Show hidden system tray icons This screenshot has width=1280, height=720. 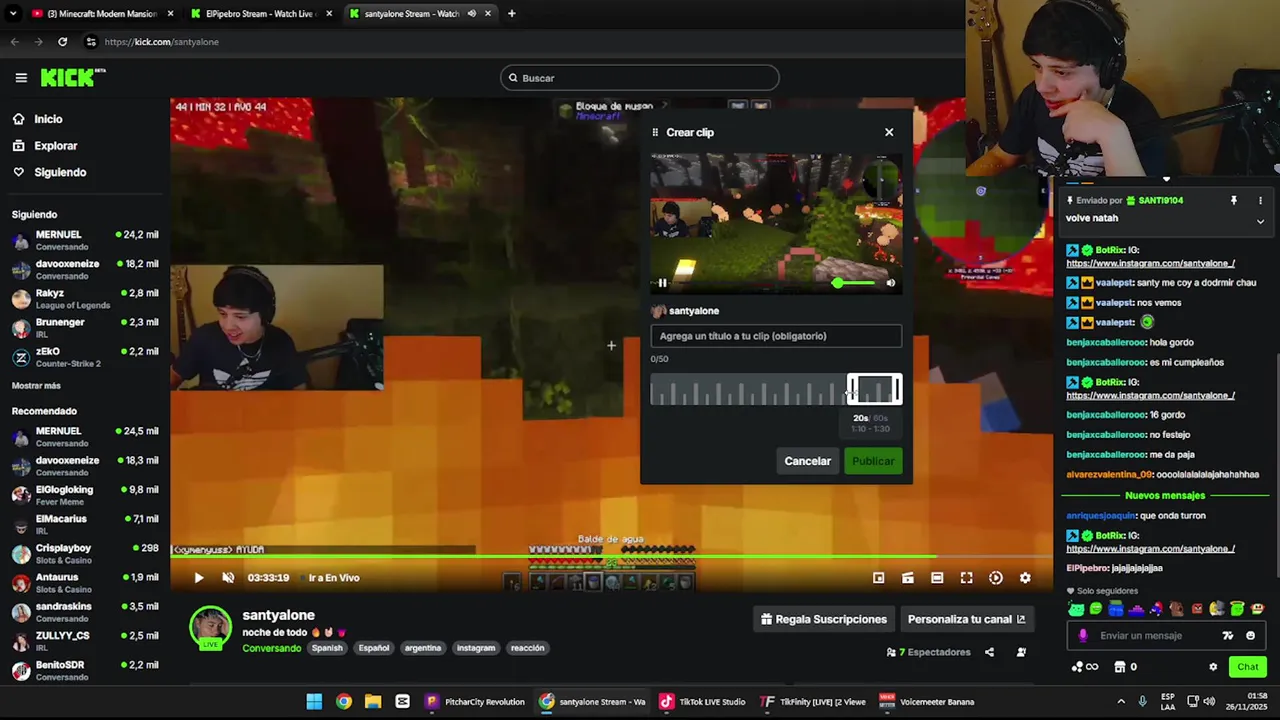[x=1120, y=702]
